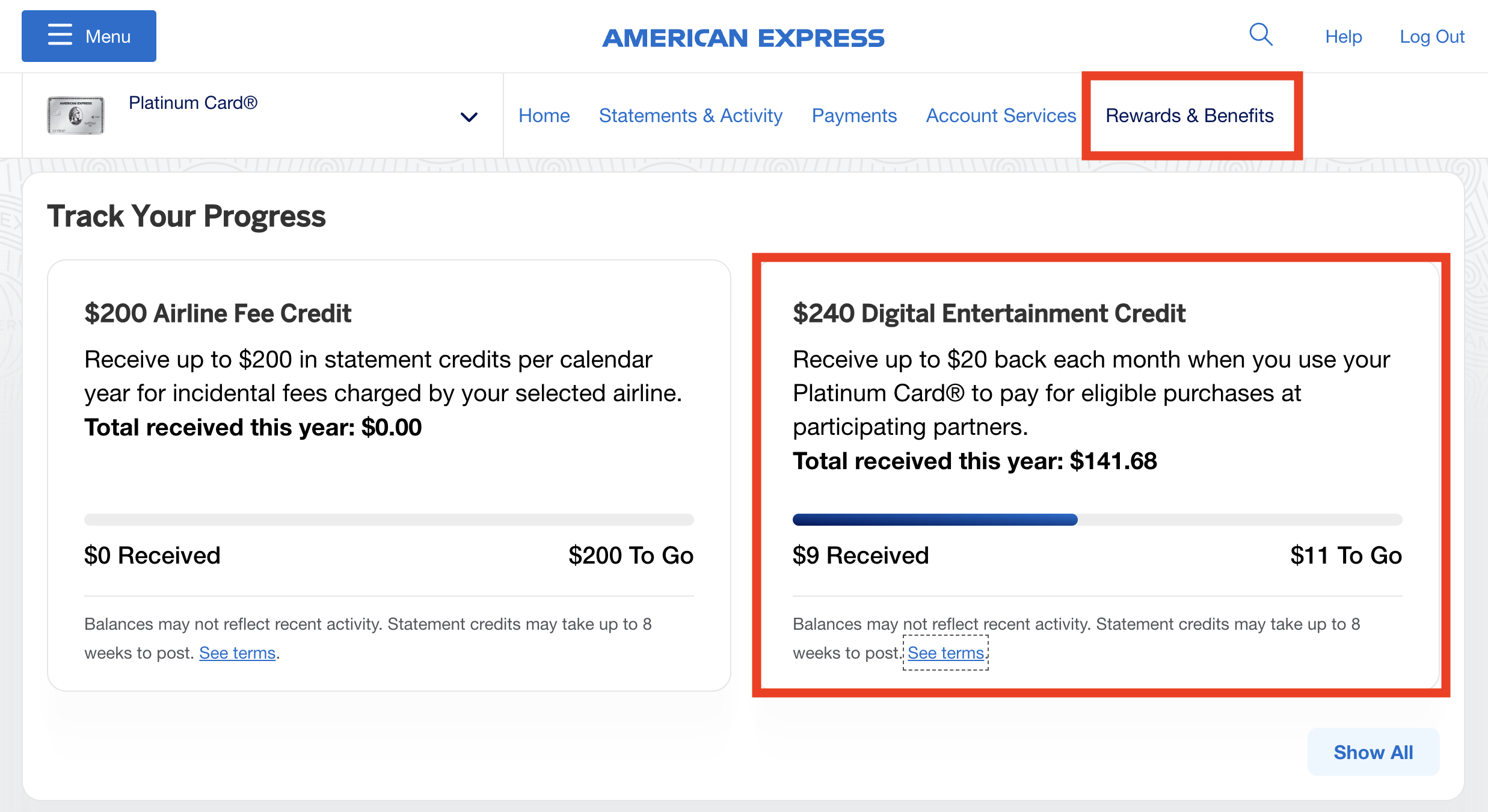Click the search magnifier icon
Image resolution: width=1488 pixels, height=812 pixels.
tap(1261, 35)
